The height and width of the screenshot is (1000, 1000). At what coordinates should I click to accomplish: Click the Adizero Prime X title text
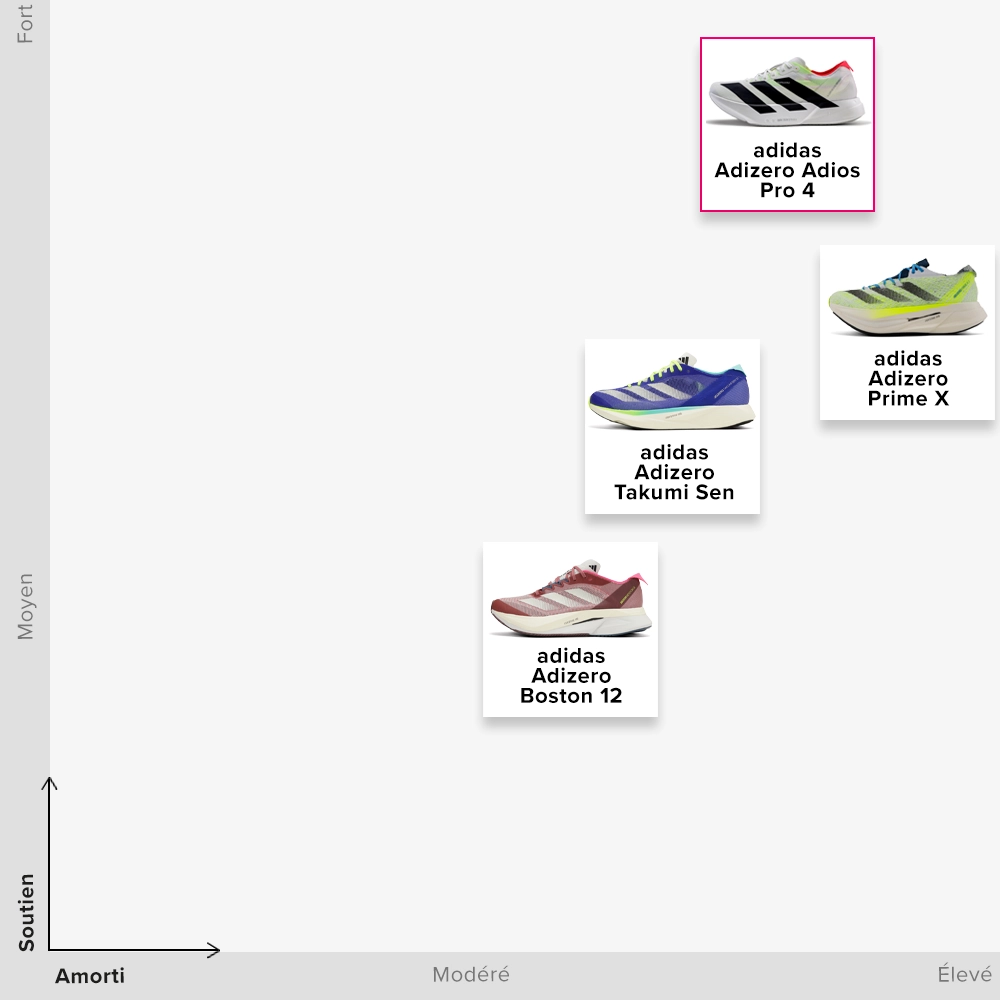pos(907,378)
